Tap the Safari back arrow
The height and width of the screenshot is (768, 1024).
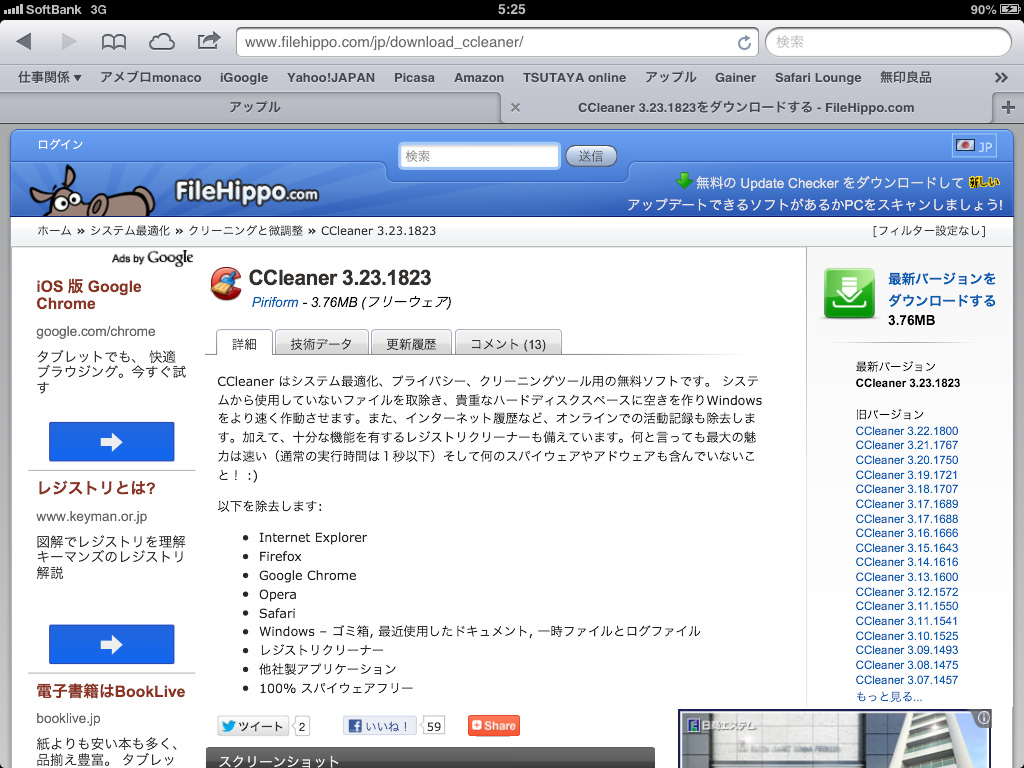coord(24,42)
